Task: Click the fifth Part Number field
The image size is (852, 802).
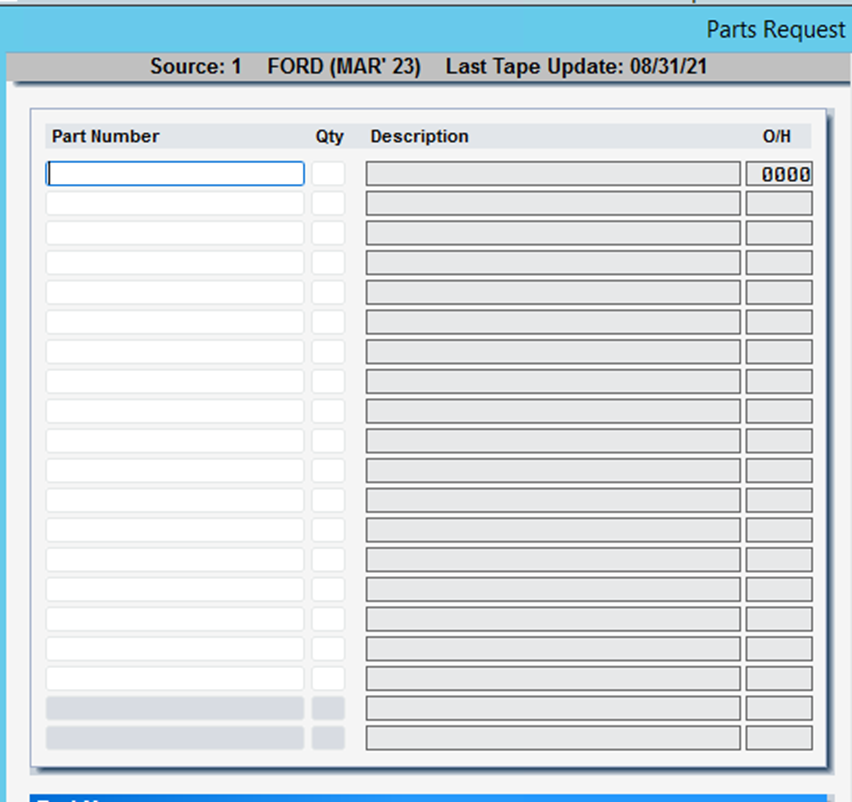Action: point(175,291)
